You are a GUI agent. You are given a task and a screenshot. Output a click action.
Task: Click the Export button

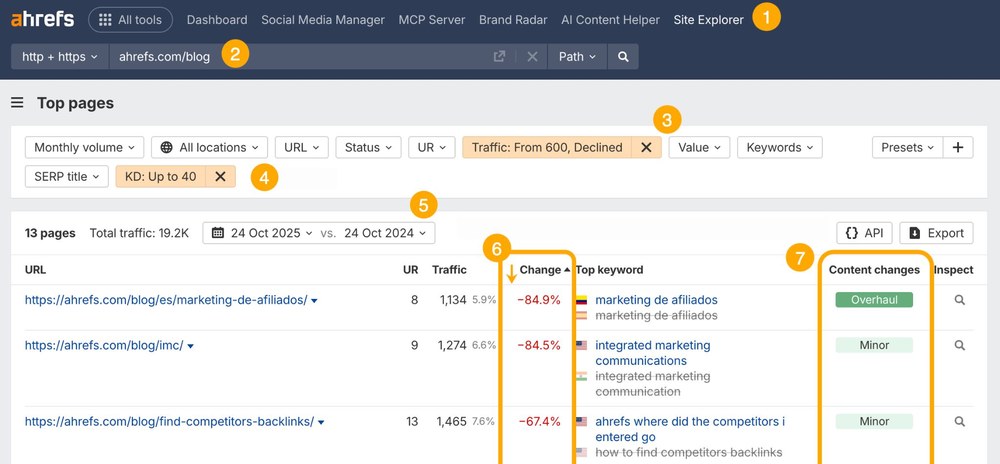tap(936, 233)
